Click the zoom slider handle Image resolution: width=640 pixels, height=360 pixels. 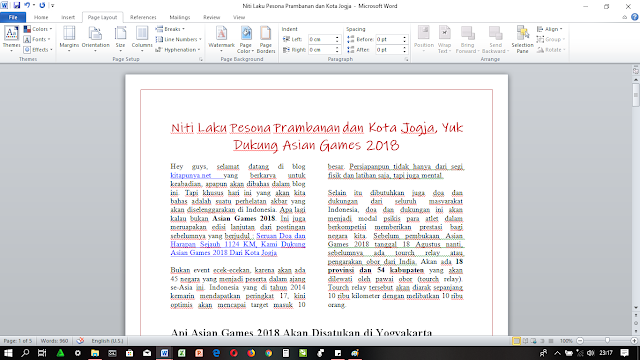pyautogui.click(x=607, y=340)
